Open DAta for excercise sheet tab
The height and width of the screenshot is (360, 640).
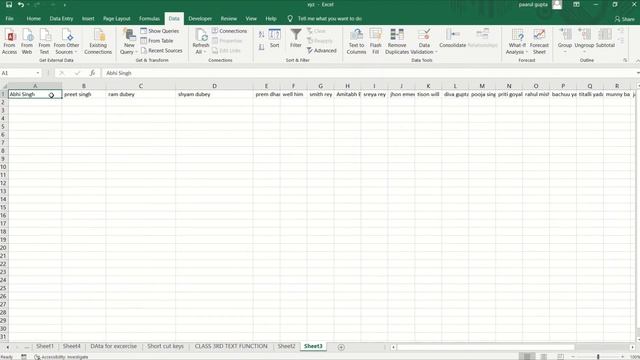click(x=113, y=346)
